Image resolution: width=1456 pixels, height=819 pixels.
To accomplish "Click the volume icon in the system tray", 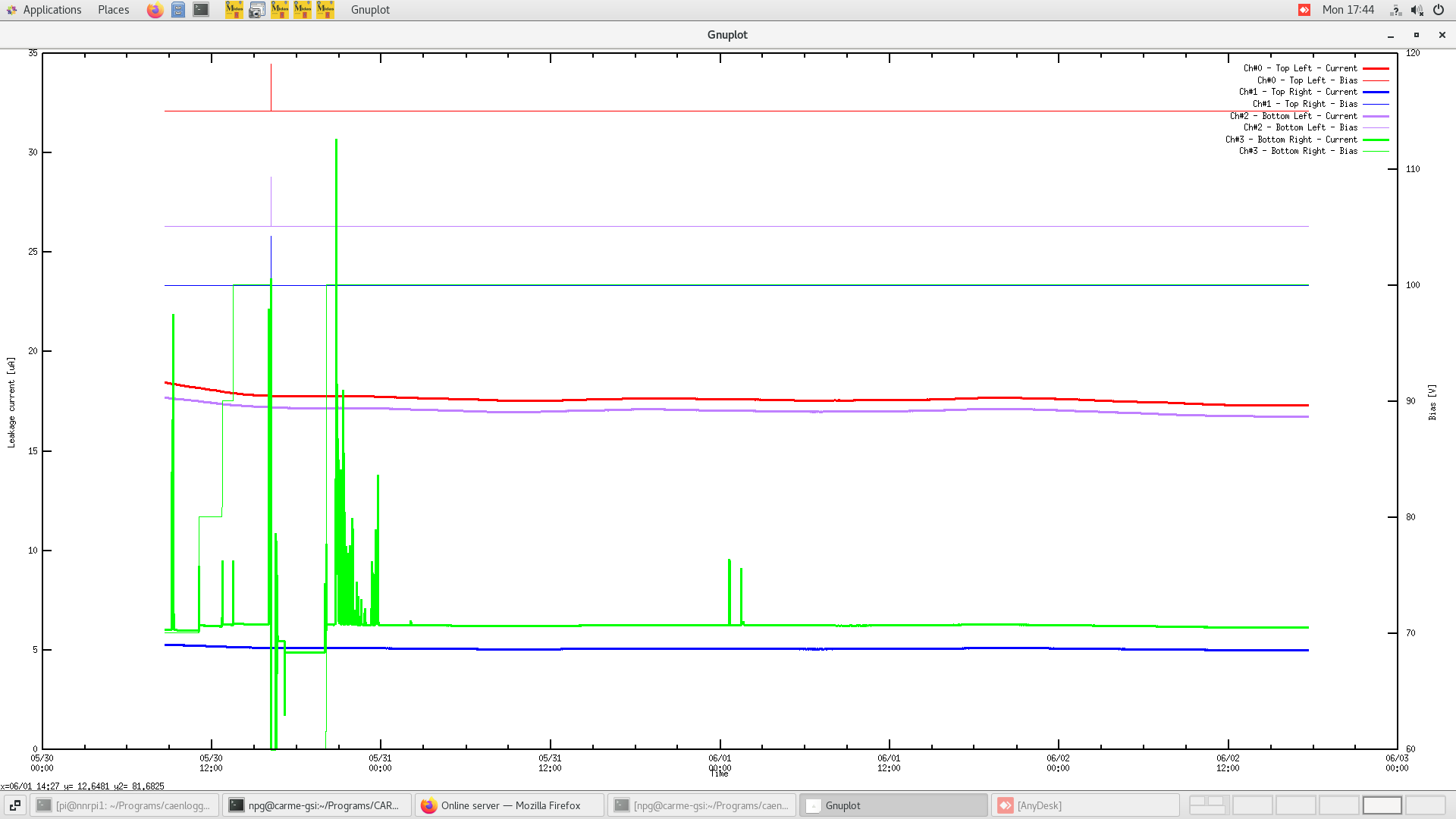I will click(1417, 10).
